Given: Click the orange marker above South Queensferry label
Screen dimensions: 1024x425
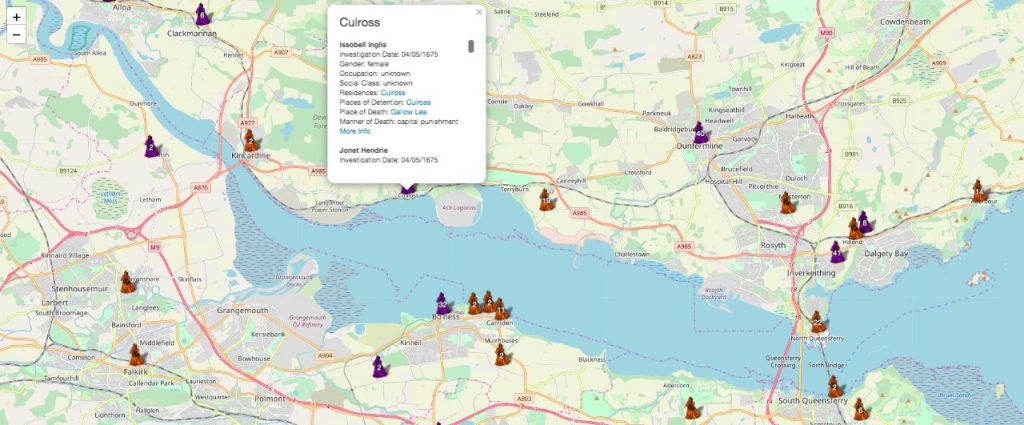Looking at the screenshot, I should (834, 386).
